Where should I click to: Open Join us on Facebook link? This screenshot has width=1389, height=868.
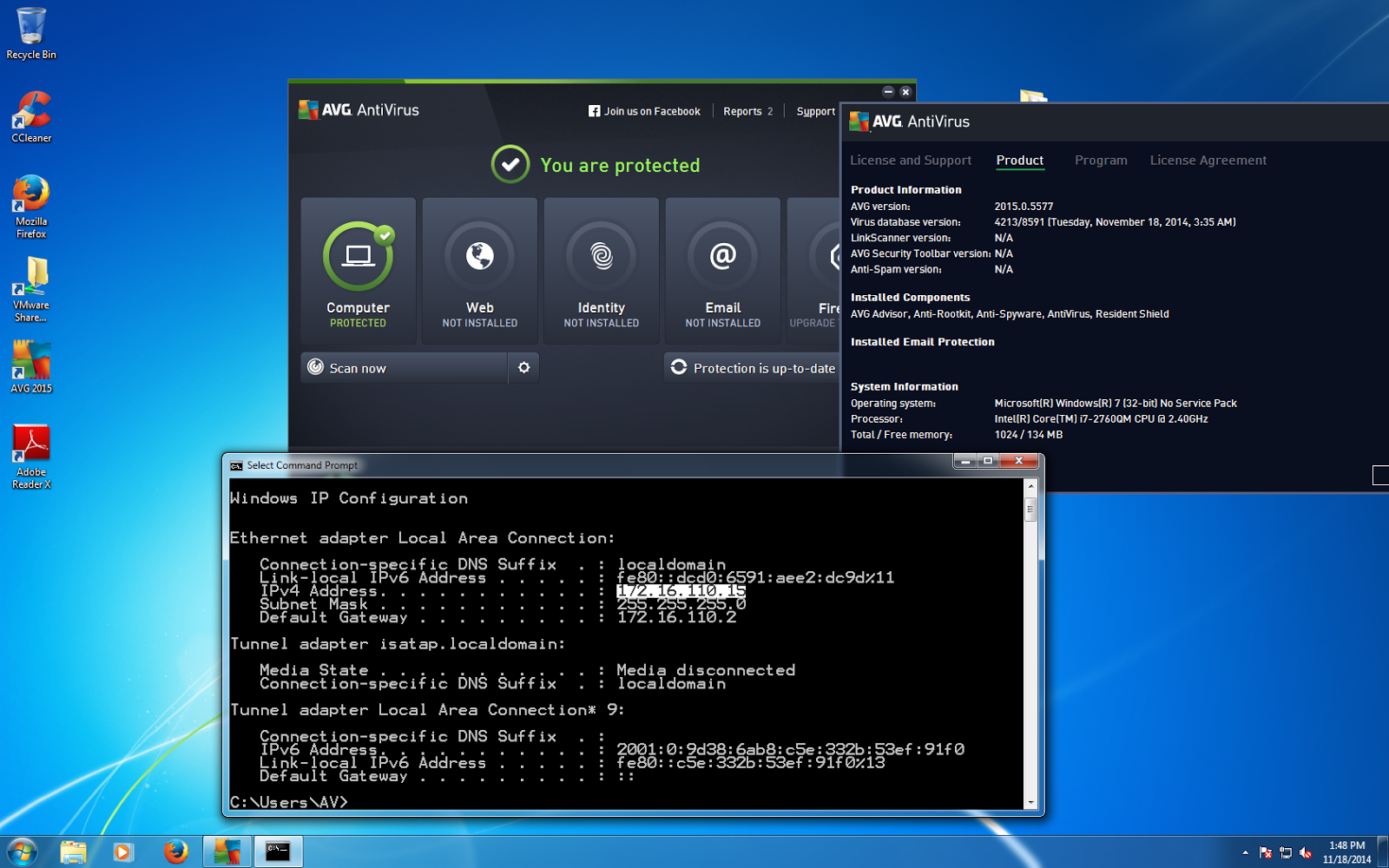pos(644,111)
